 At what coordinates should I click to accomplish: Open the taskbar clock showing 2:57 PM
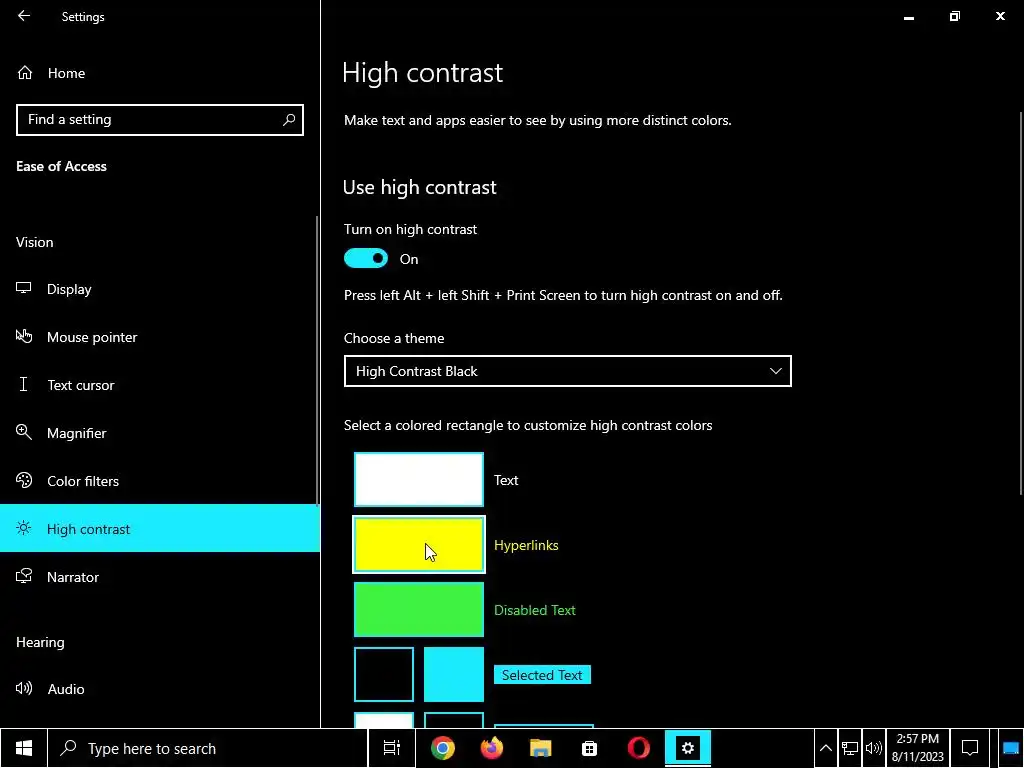click(918, 748)
